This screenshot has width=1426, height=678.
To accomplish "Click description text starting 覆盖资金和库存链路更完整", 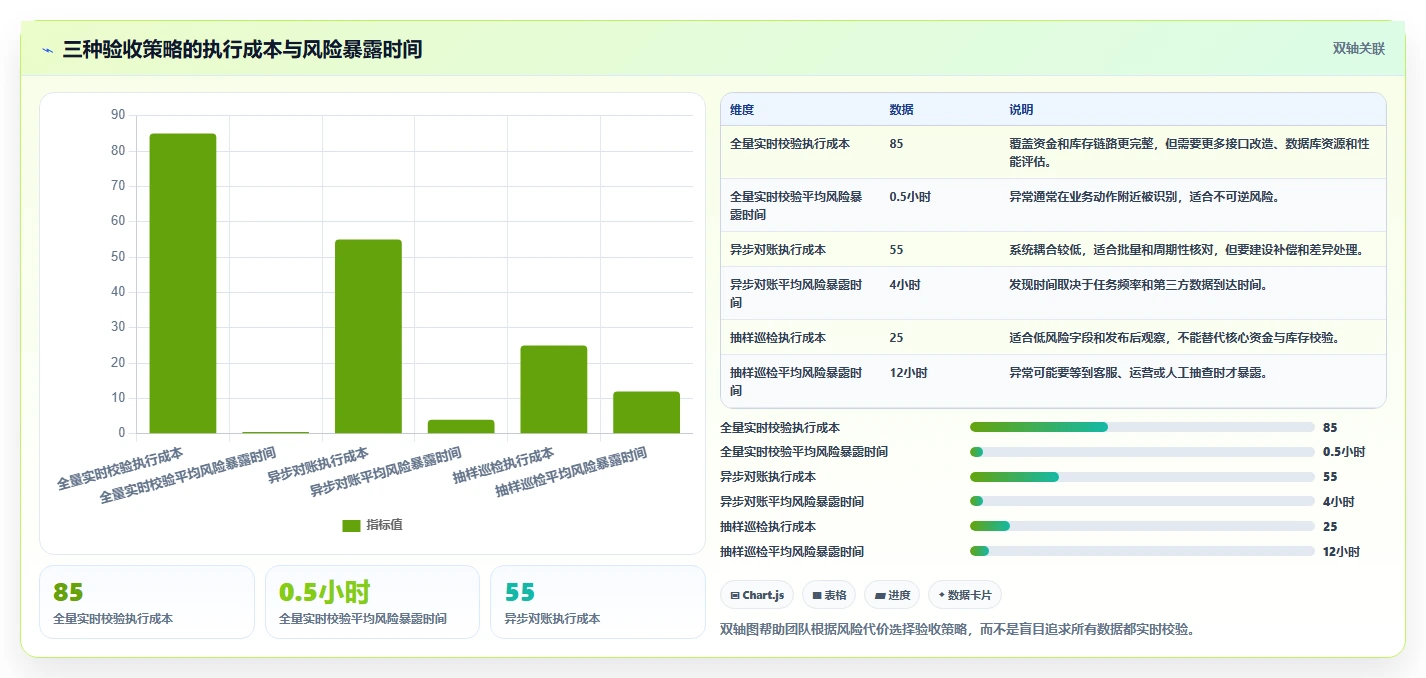I will pyautogui.click(x=1189, y=152).
